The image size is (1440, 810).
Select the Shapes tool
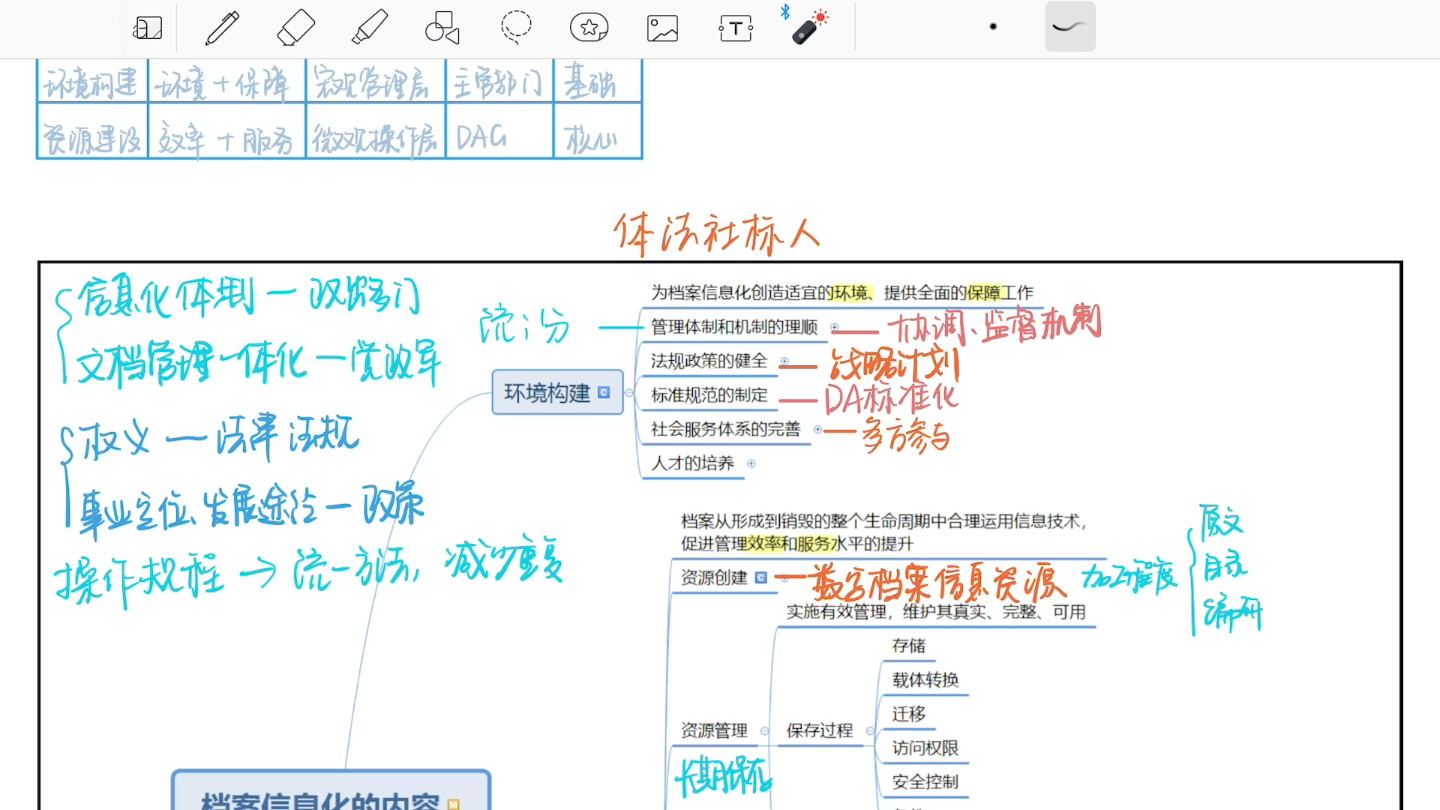pos(442,28)
